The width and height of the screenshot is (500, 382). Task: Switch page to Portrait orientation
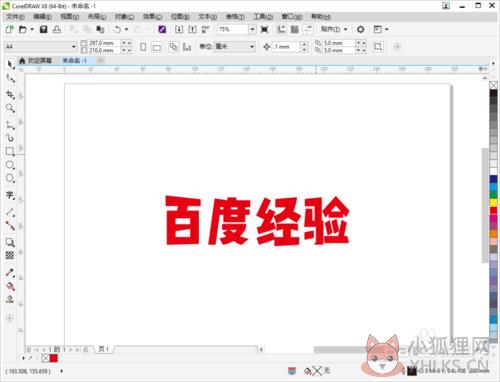(143, 47)
